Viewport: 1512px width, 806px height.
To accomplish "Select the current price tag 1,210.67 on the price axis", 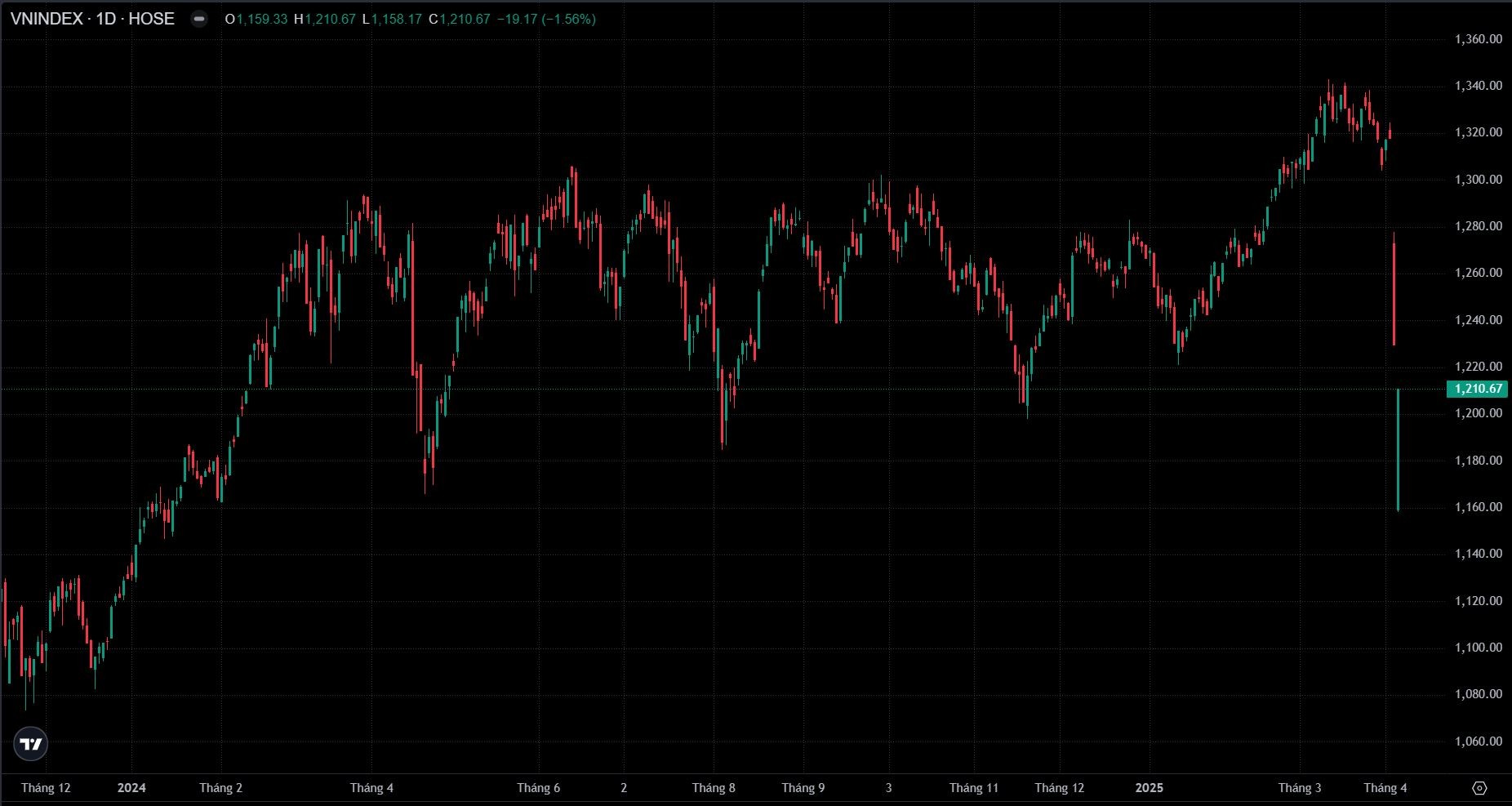I will coord(1478,389).
